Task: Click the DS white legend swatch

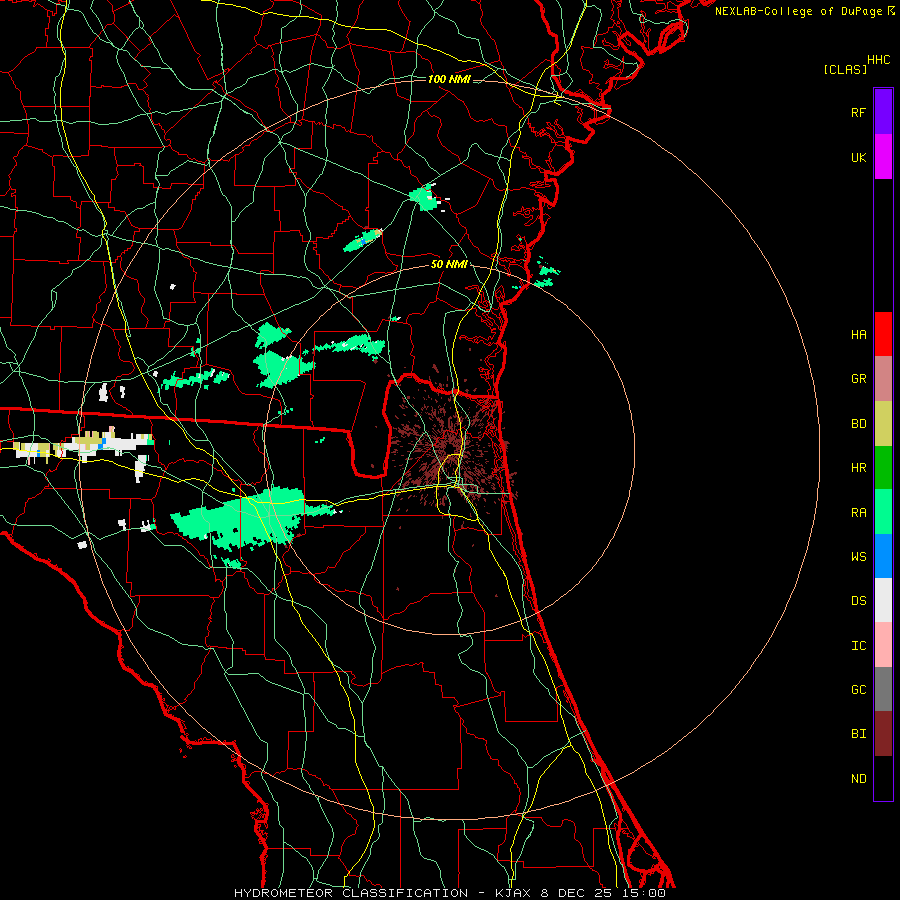Action: [x=883, y=600]
